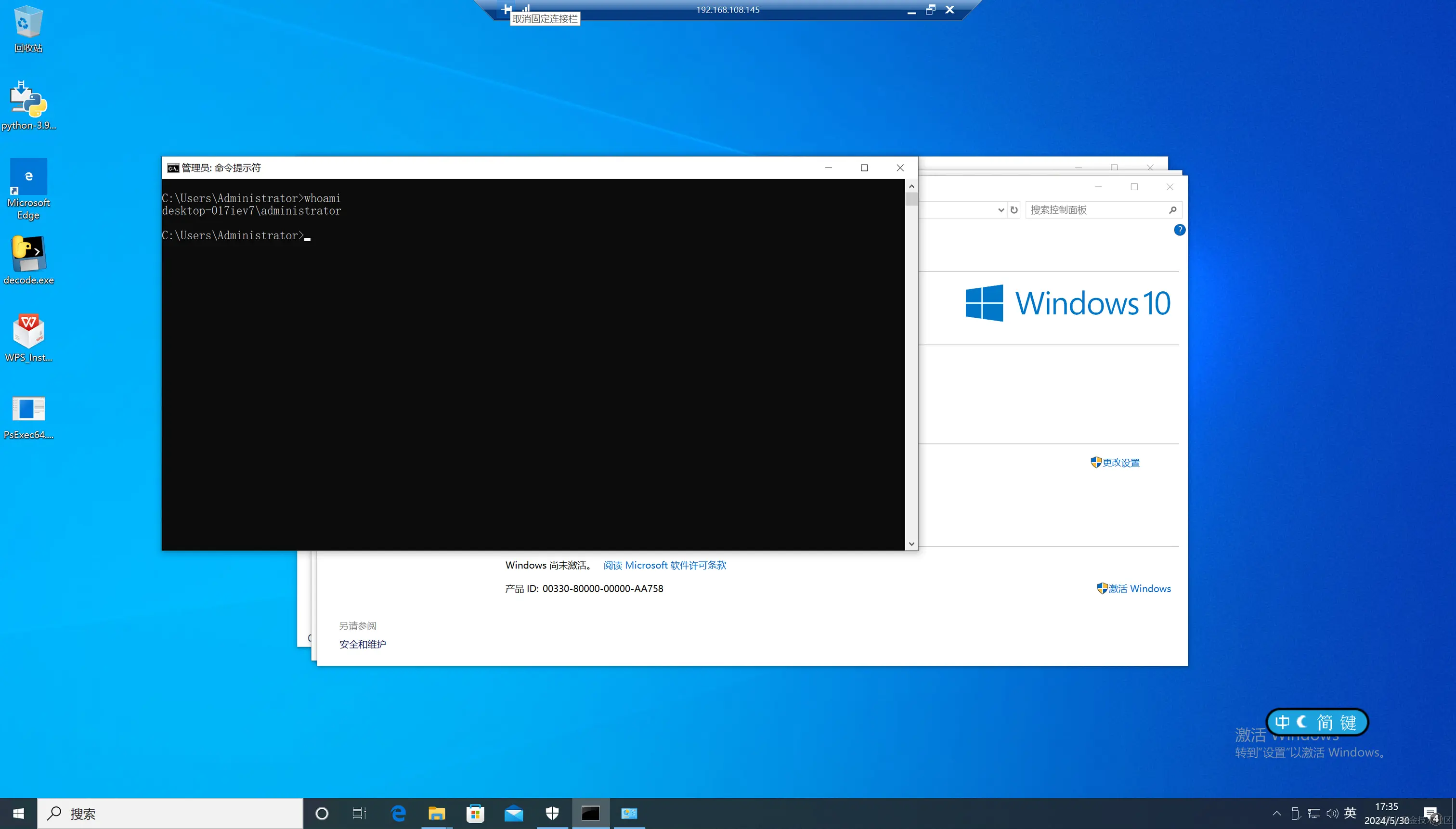Open the 激活 Windows link
This screenshot has width=1456, height=829.
[1139, 589]
